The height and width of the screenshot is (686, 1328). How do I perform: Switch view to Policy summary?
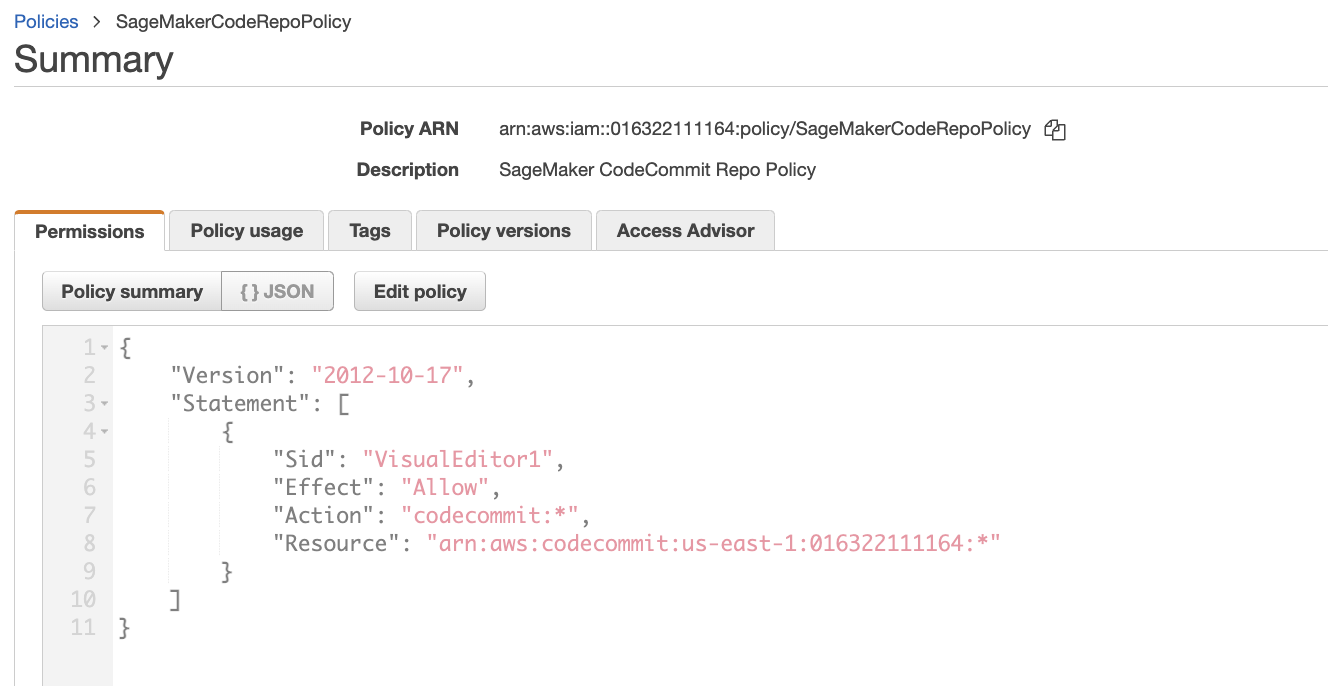(x=132, y=291)
